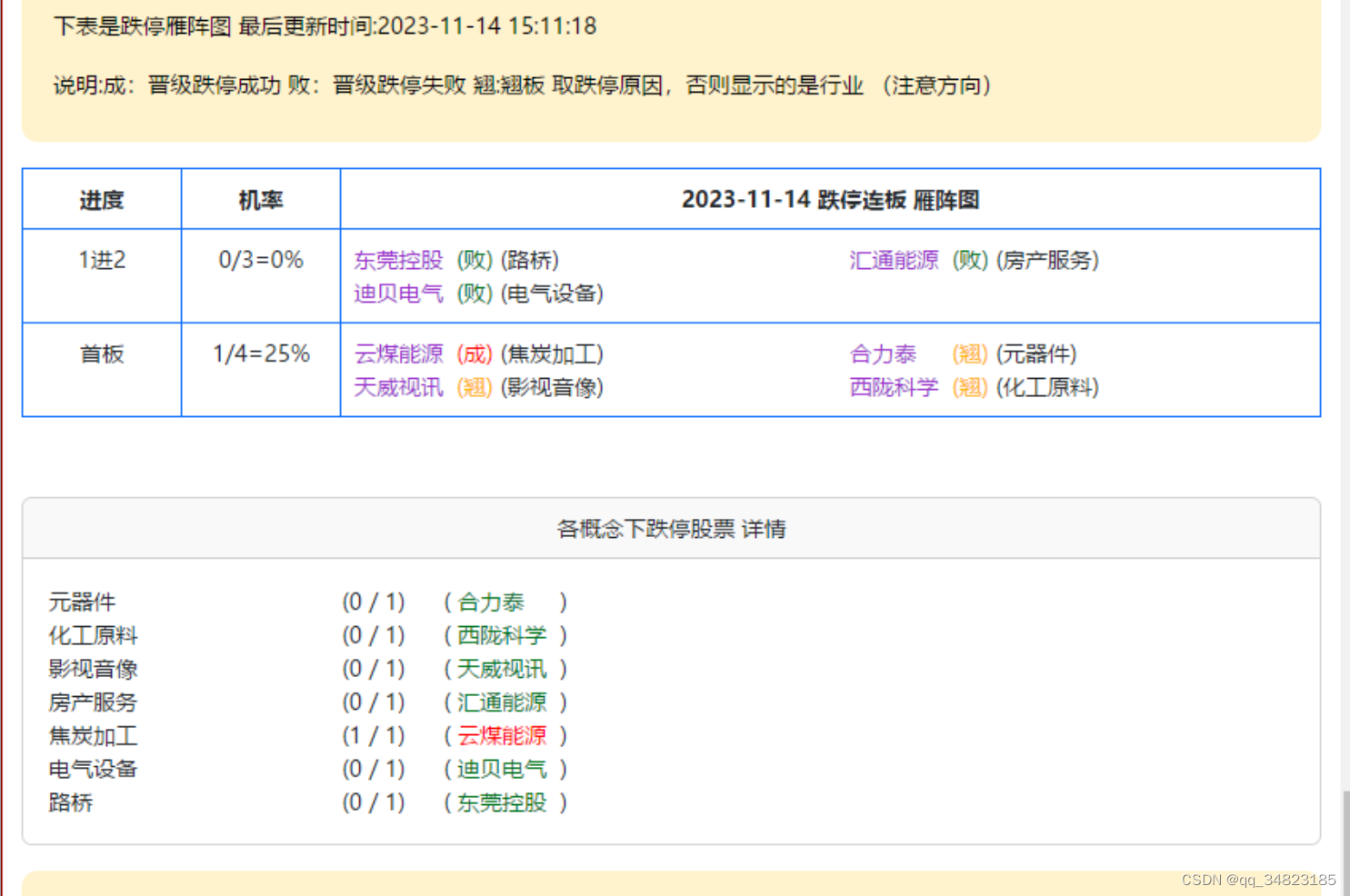
Task: Click the 各概念下跌停股票 详情 panel heading
Action: pos(671,529)
